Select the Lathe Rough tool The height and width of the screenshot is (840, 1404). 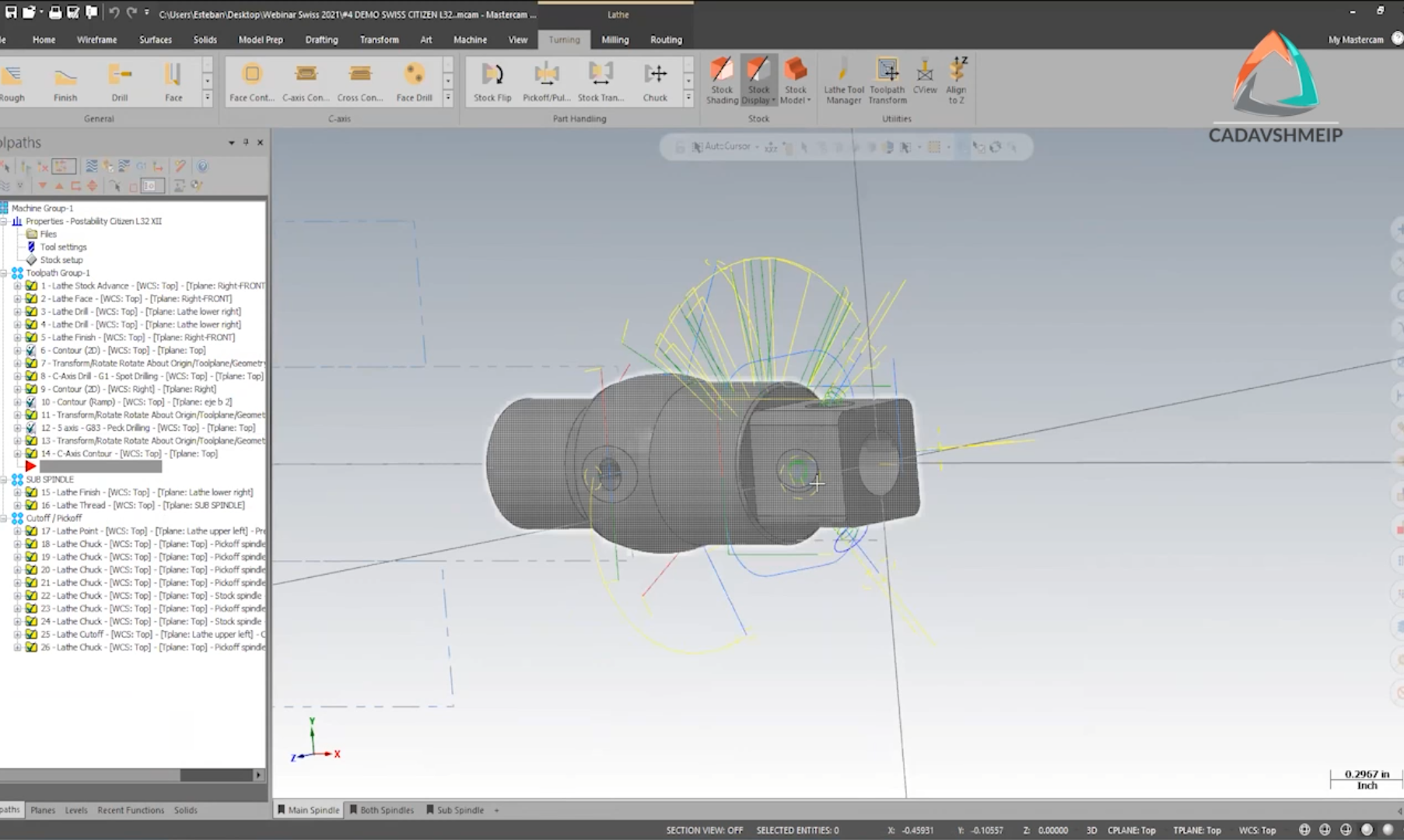coord(12,80)
